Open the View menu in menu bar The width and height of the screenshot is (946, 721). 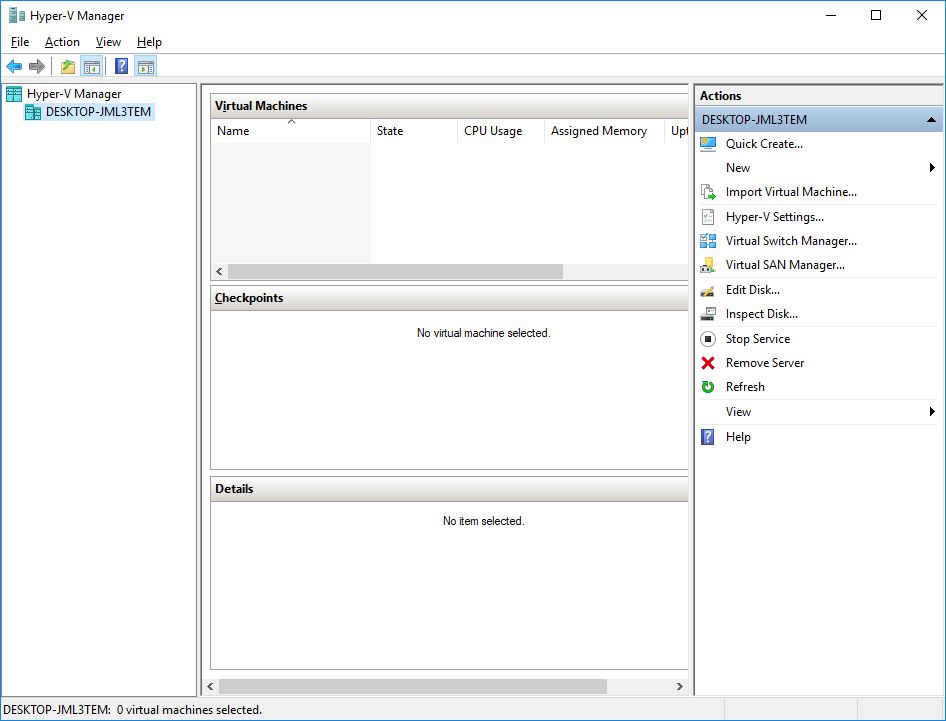pos(108,42)
